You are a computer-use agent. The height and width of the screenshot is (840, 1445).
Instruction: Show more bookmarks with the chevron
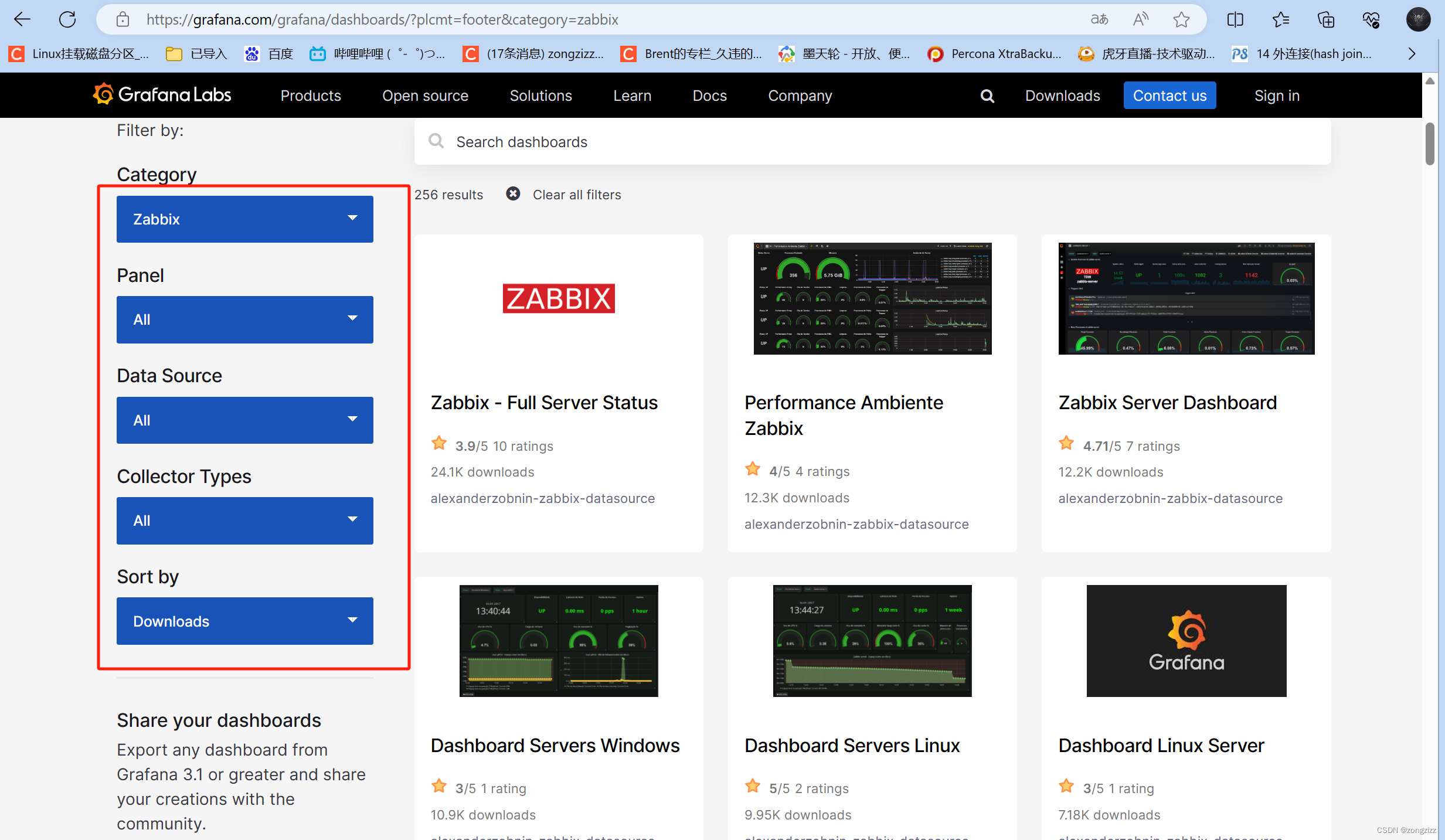point(1412,54)
